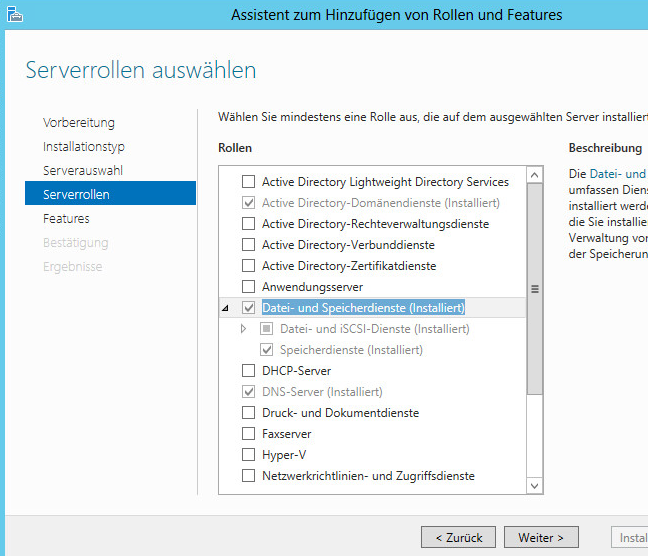Viewport: 648px width, 556px height.
Task: Go to the Installationstyp step
Action: (x=84, y=146)
